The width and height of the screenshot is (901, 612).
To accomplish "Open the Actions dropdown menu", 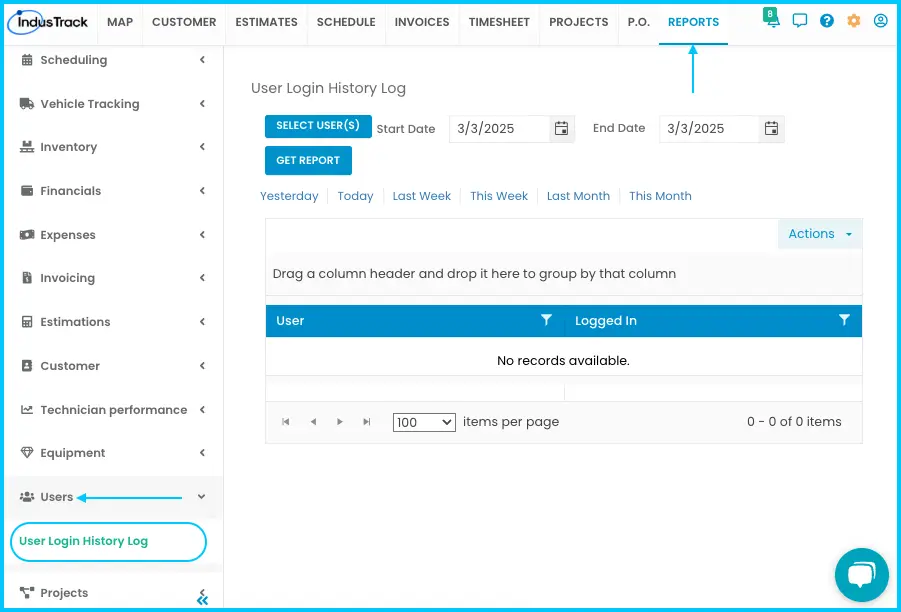I will click(x=820, y=234).
